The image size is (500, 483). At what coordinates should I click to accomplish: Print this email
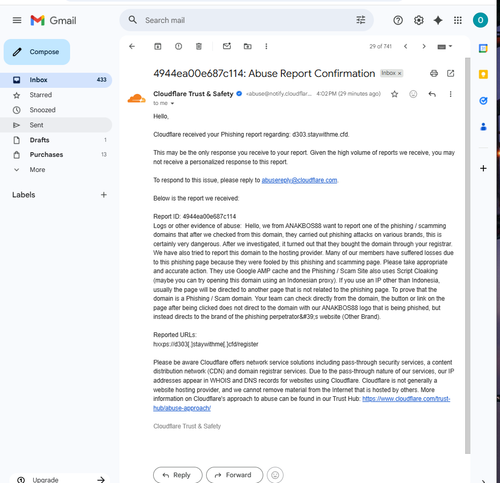[434, 73]
